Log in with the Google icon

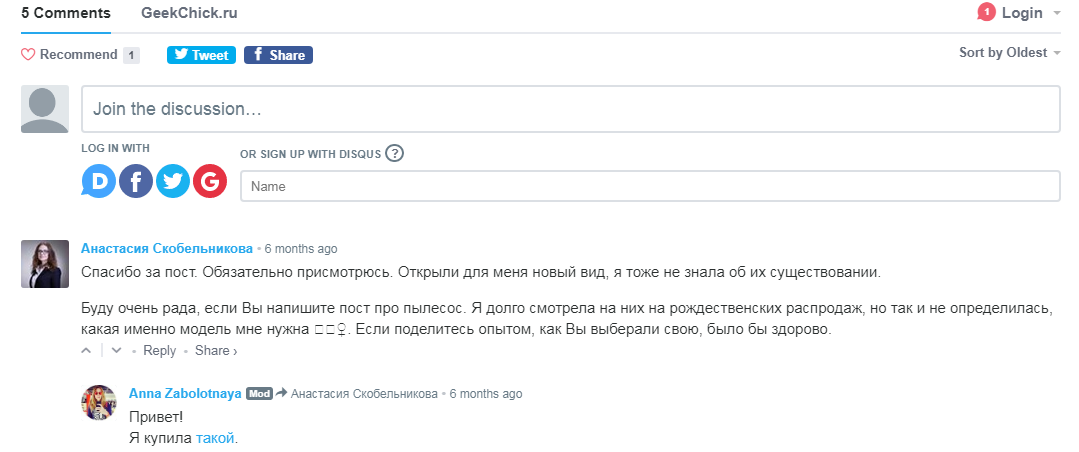210,182
